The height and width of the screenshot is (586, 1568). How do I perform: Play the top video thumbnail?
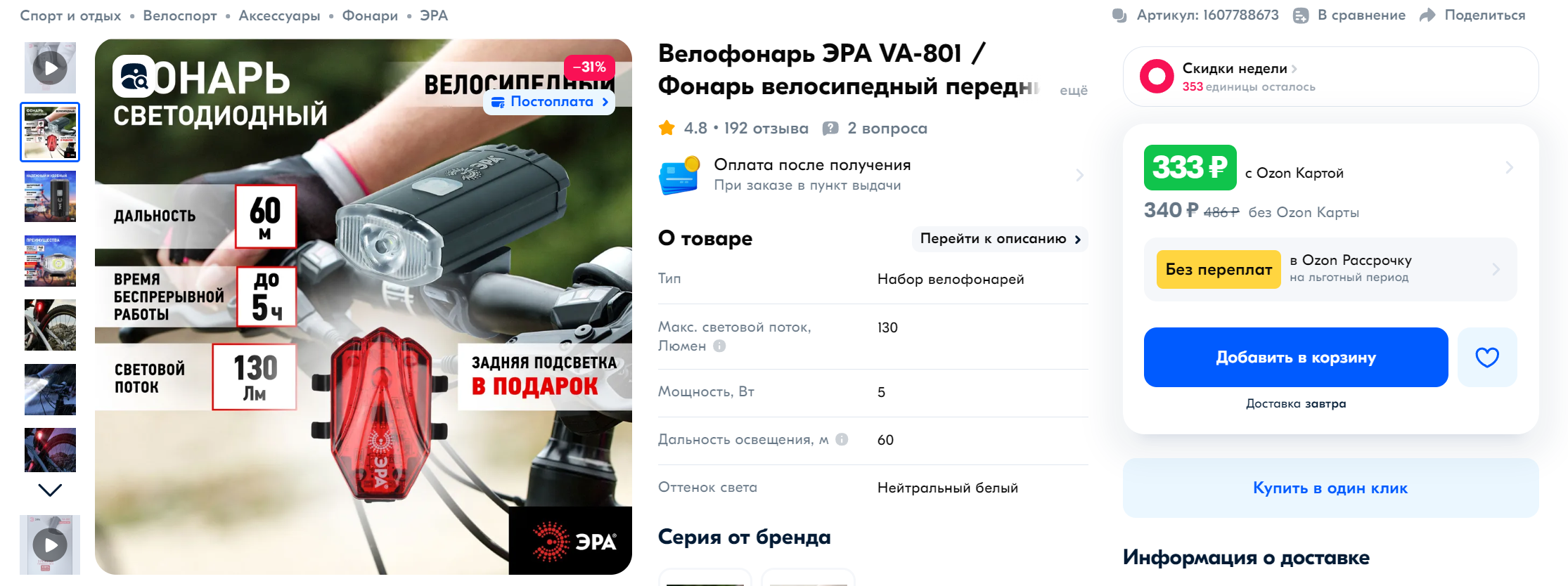click(50, 68)
